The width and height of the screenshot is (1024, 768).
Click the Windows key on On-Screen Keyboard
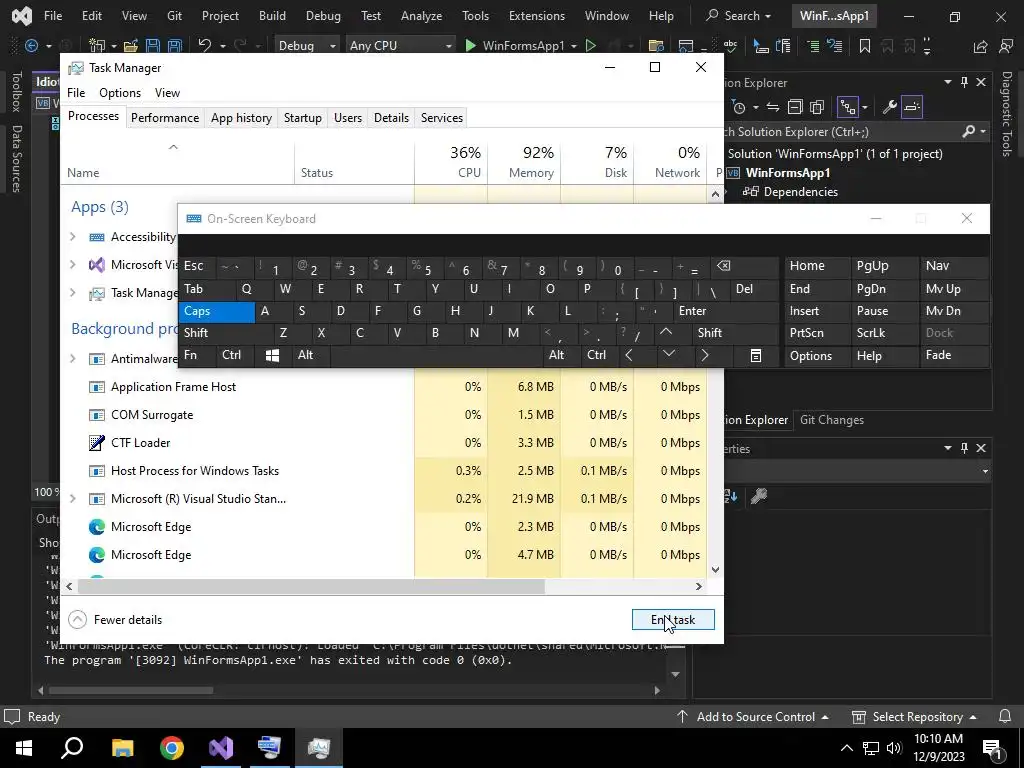click(272, 355)
